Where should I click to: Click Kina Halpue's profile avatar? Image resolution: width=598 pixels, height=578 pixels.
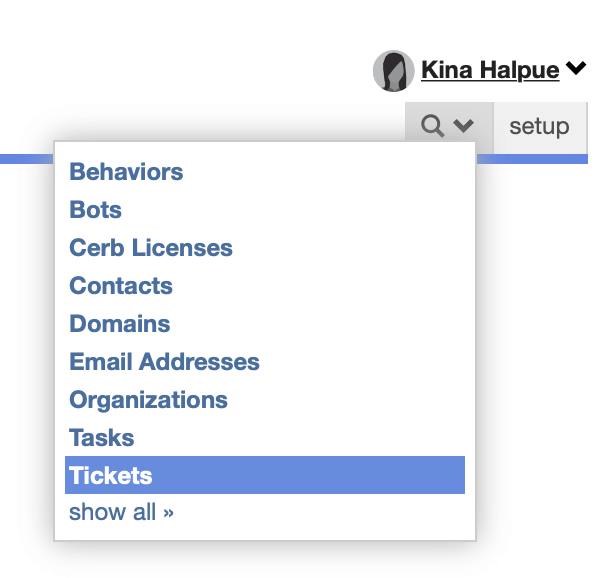[x=393, y=71]
